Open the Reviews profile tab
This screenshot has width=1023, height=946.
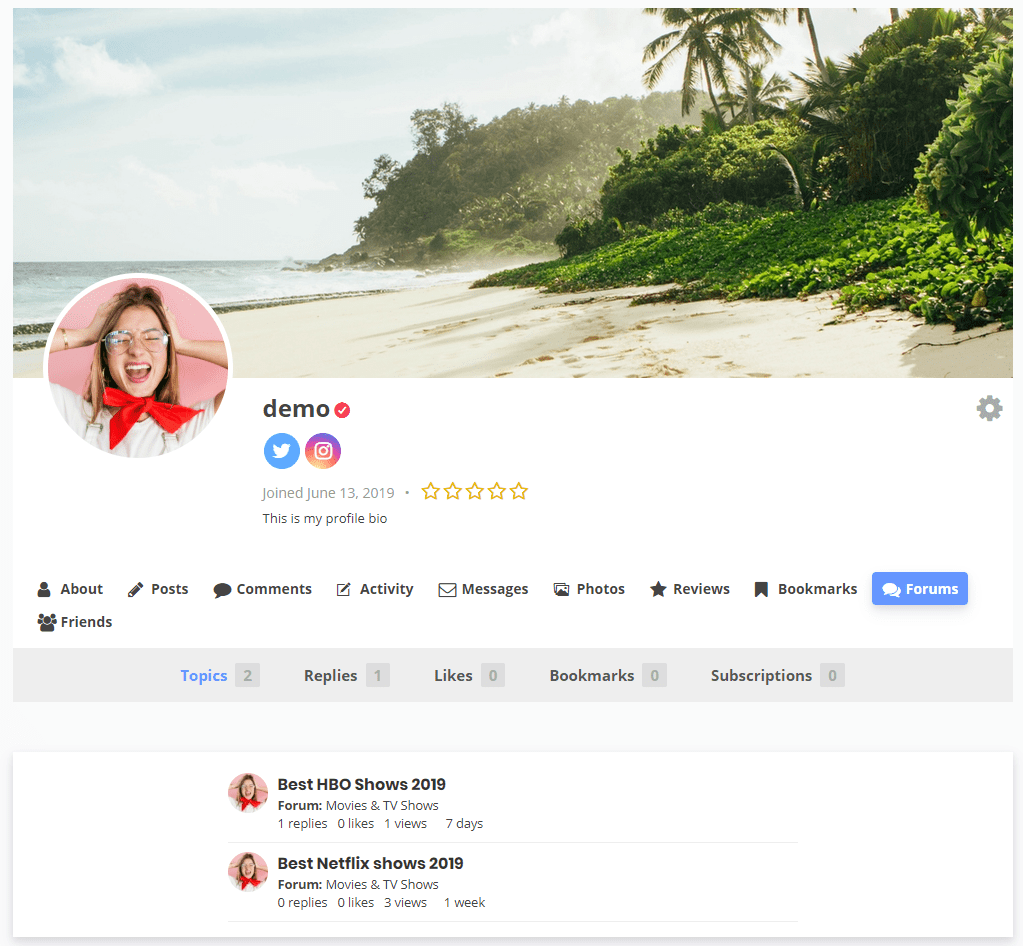click(690, 589)
